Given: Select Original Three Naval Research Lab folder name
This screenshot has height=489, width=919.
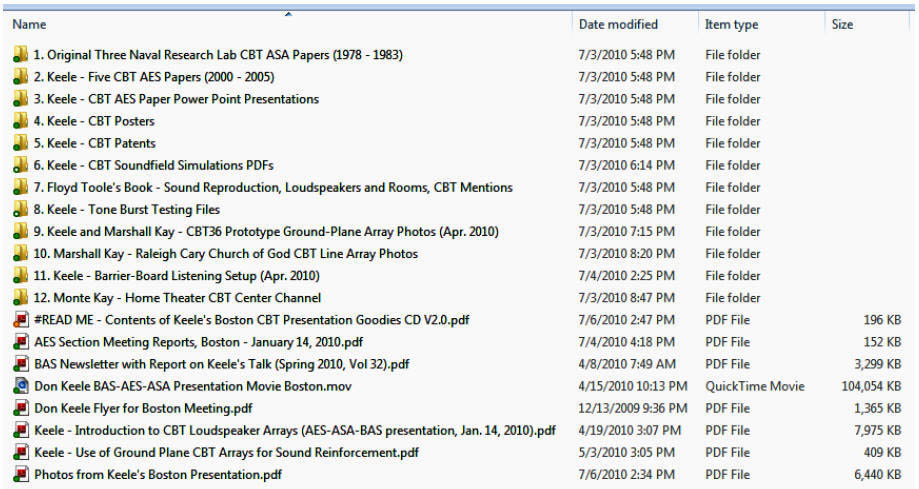Looking at the screenshot, I should [218, 55].
